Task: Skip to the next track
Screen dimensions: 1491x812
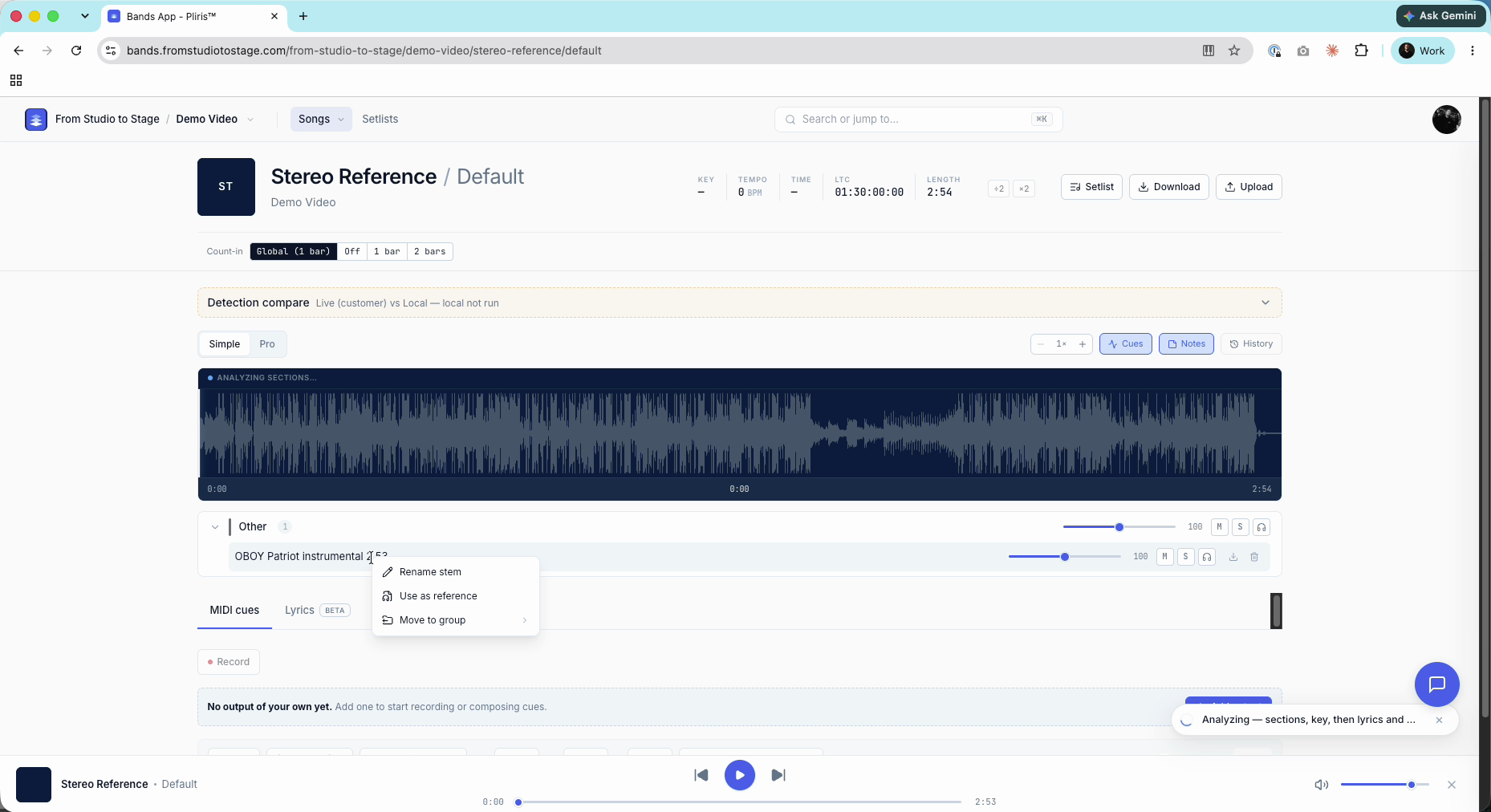Action: point(778,775)
